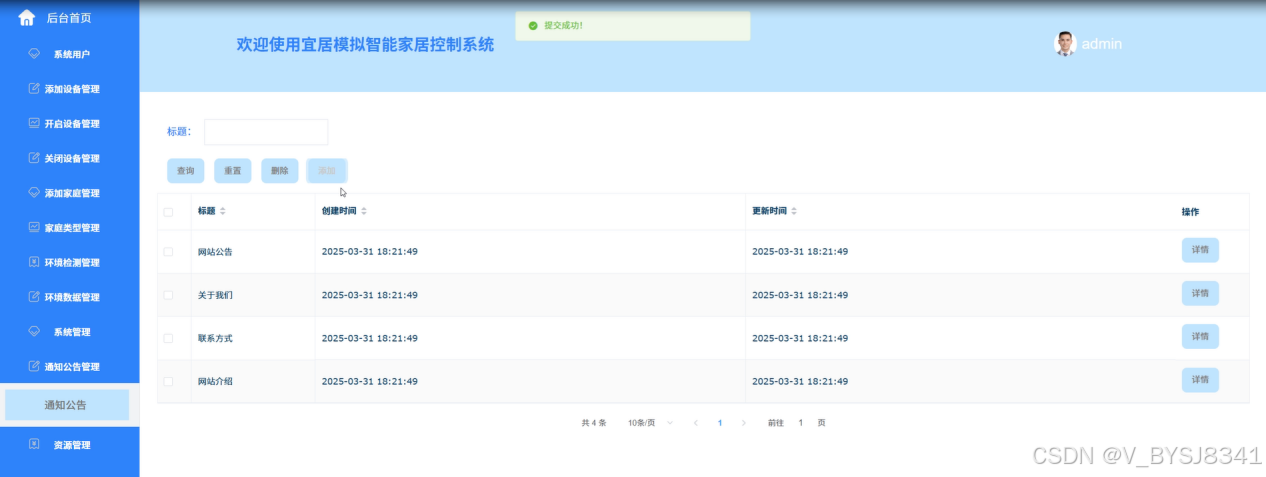
Task: Open 详情 for 网站公告 row
Action: pos(1200,250)
